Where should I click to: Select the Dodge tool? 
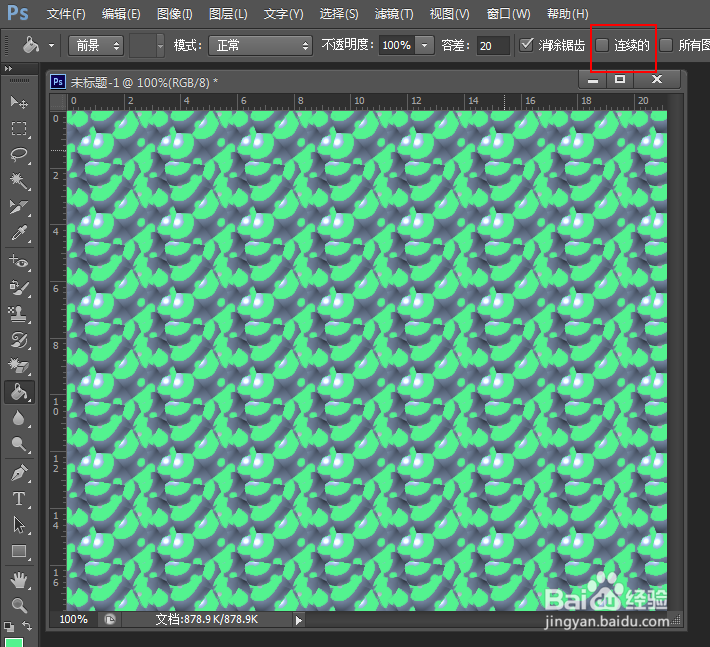(x=19, y=445)
